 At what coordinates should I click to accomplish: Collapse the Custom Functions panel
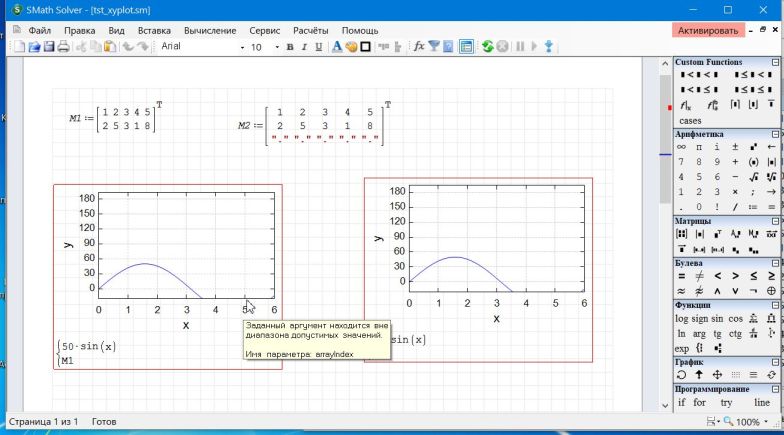tap(774, 62)
